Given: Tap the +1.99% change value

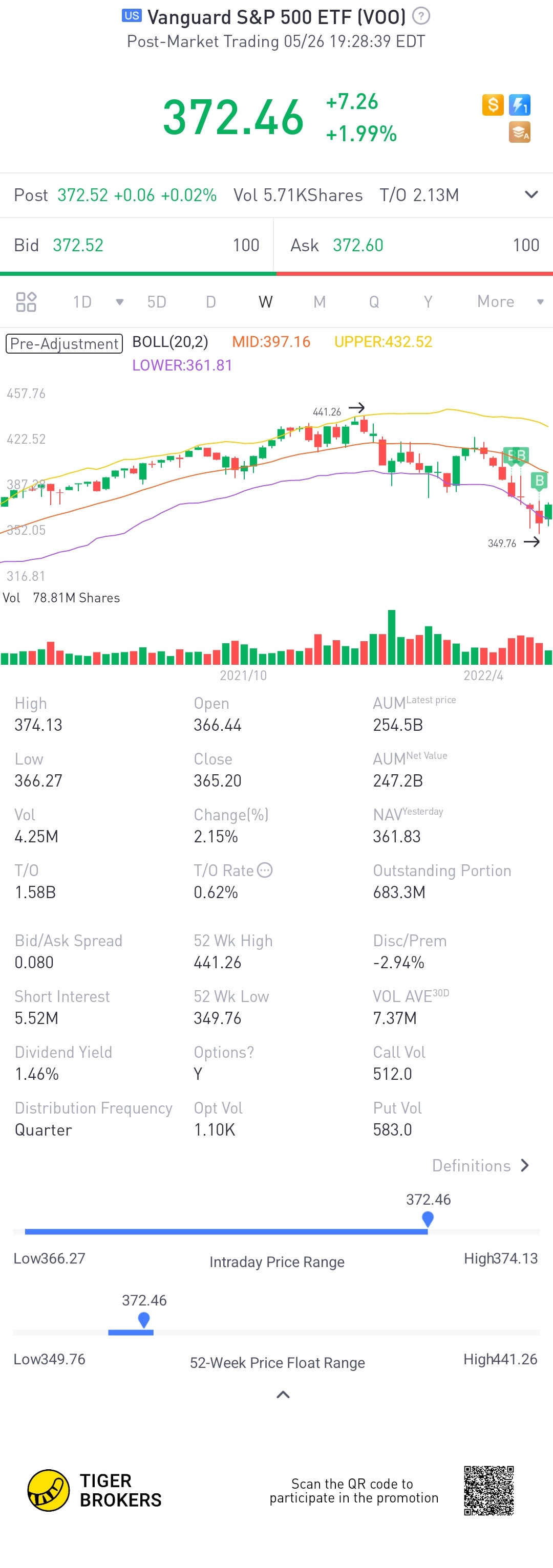Looking at the screenshot, I should tap(361, 134).
